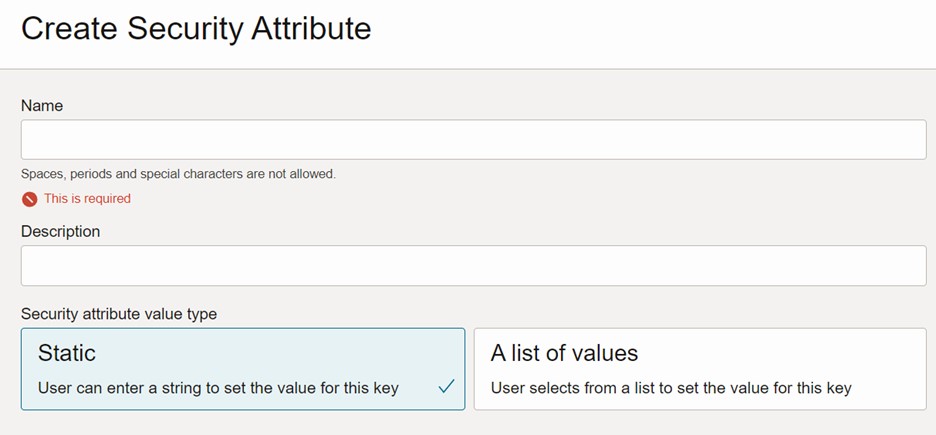The height and width of the screenshot is (435, 936).
Task: Click empty space right of the required error
Action: 500,199
